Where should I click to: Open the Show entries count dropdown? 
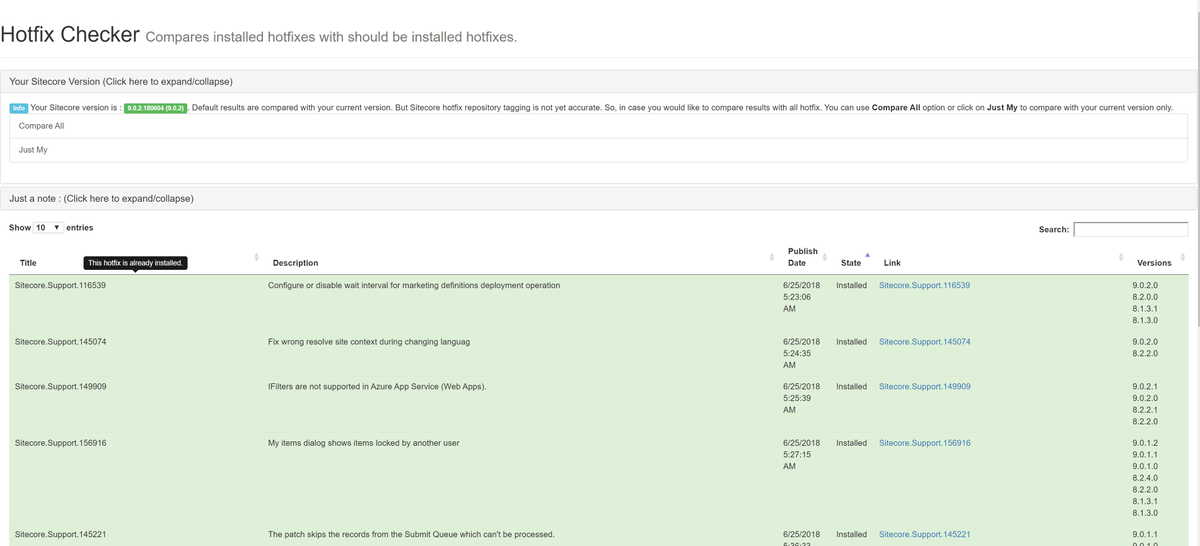48,228
